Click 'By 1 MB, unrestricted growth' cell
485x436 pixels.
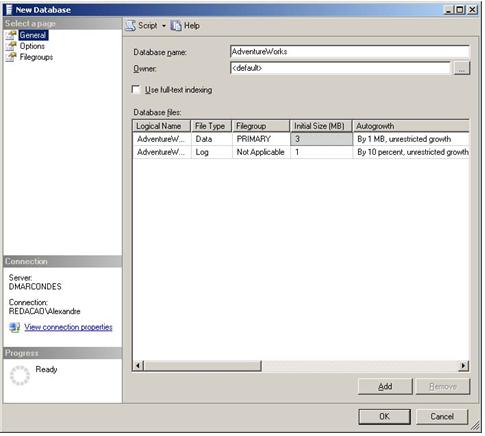[x=411, y=139]
